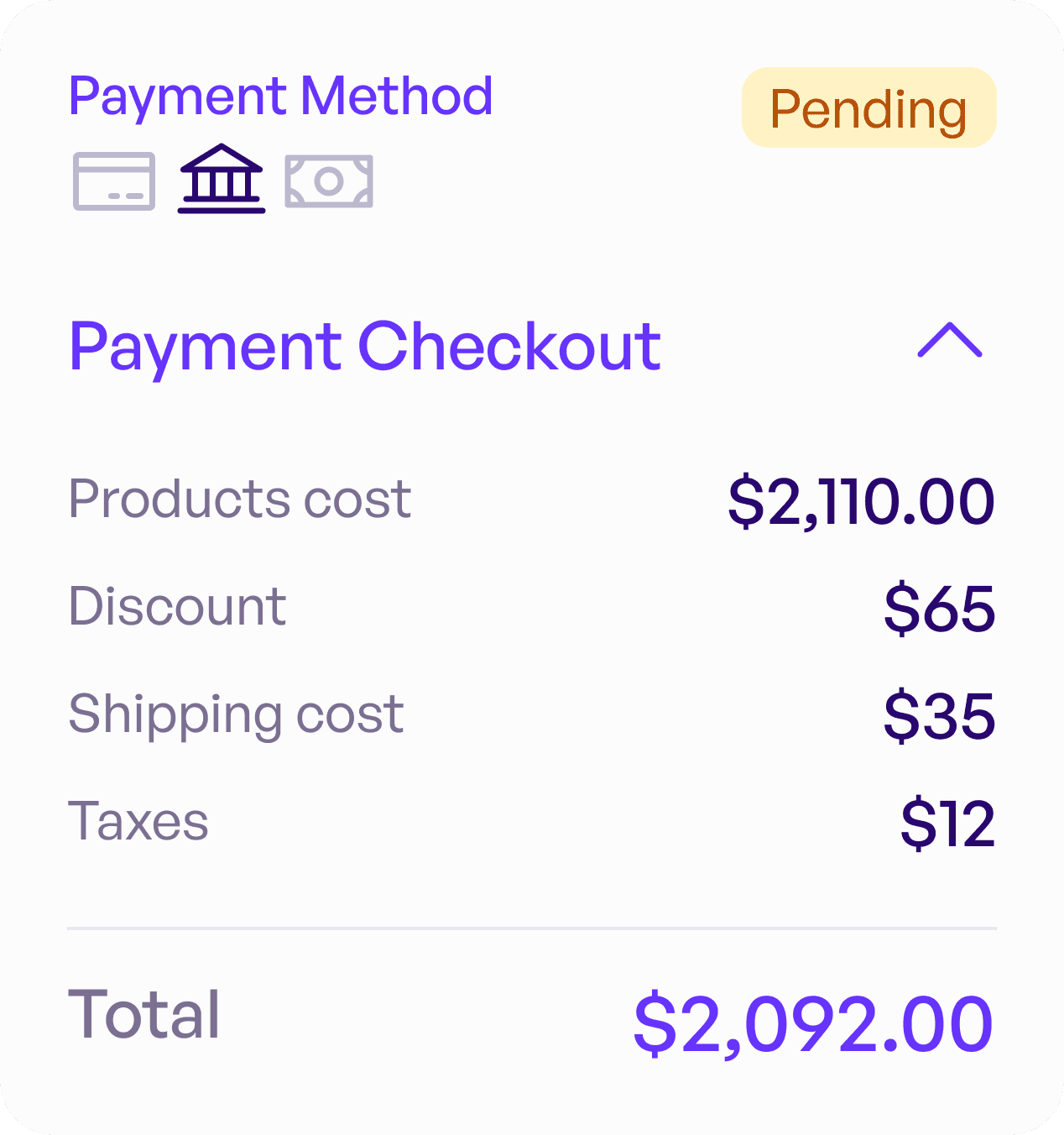Click the divider line above Total
The height and width of the screenshot is (1135, 1064).
[532, 928]
